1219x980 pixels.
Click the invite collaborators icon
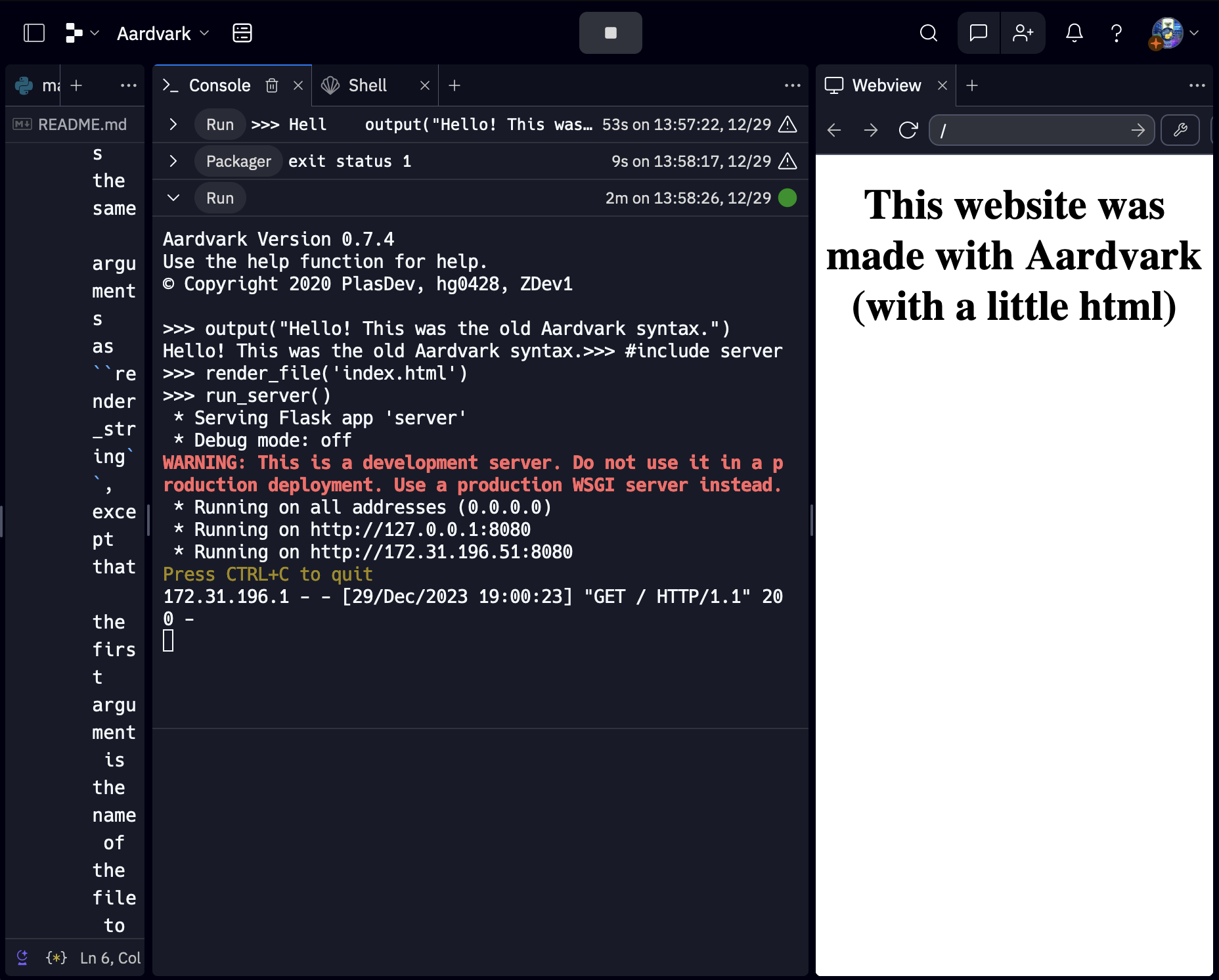click(x=1023, y=33)
